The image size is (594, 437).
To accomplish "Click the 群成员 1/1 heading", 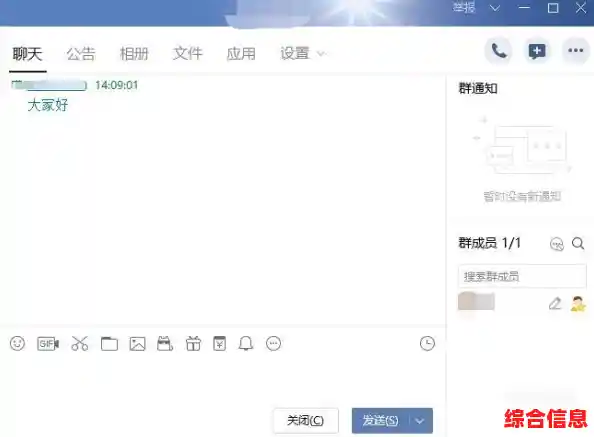I will (489, 243).
